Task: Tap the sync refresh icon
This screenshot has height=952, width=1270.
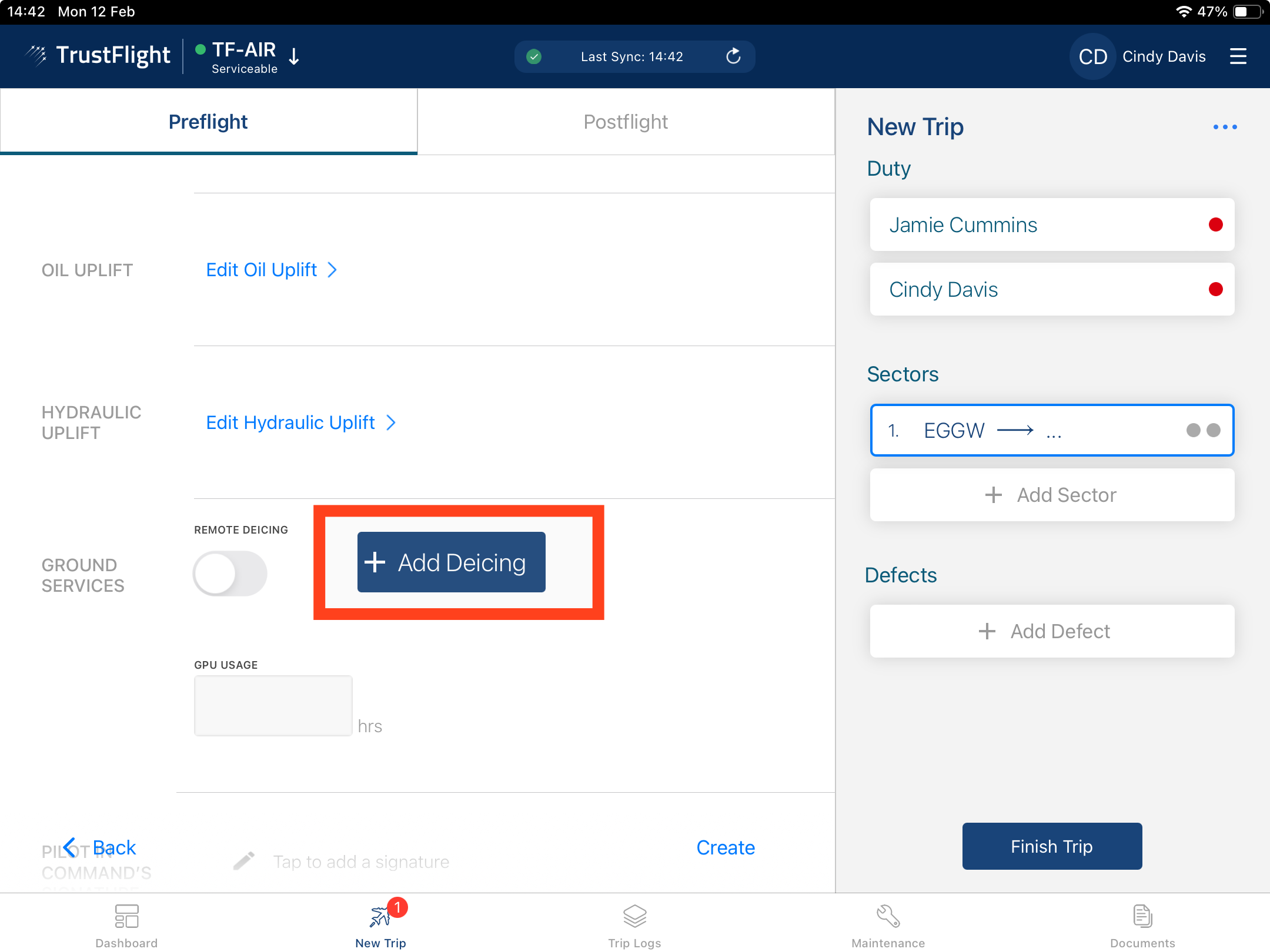Action: [x=733, y=56]
